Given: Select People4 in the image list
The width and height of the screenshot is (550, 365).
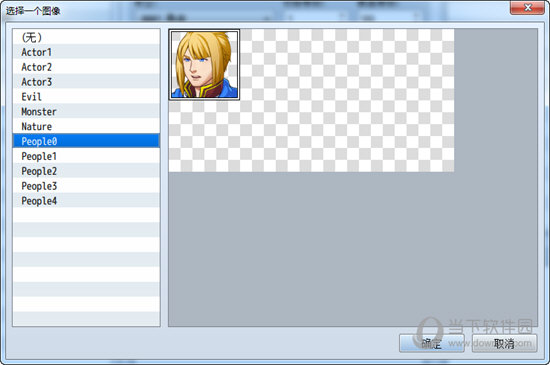Looking at the screenshot, I should pos(86,201).
